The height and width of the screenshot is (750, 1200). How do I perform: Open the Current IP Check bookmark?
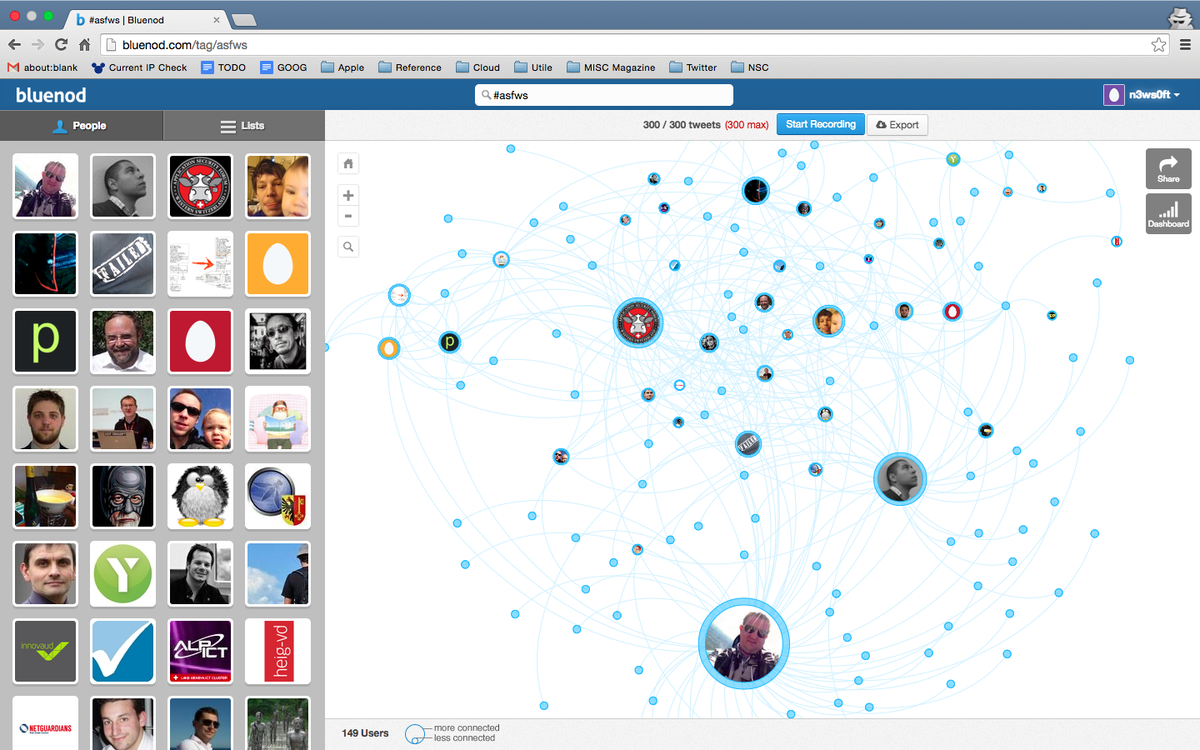pos(139,68)
